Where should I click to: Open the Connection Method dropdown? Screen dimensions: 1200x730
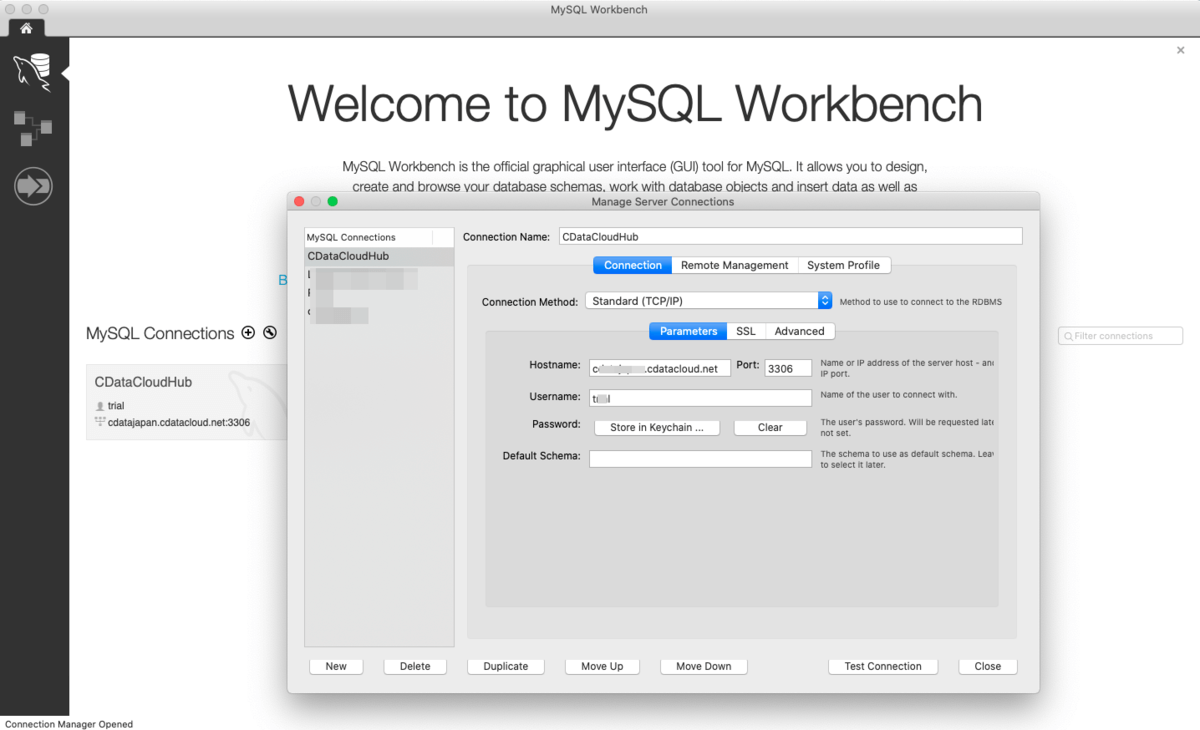click(708, 300)
